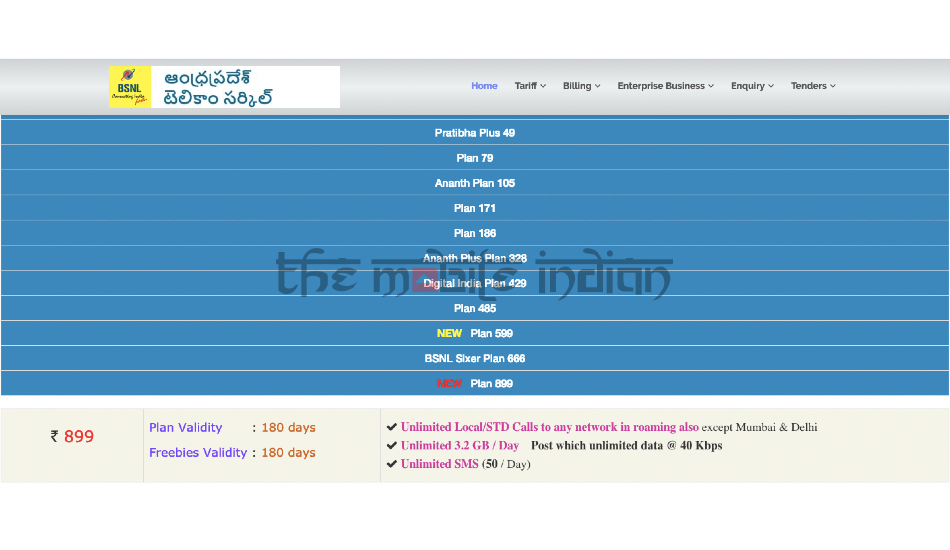Select the Plan 79 row
The width and height of the screenshot is (950, 550).
point(475,158)
